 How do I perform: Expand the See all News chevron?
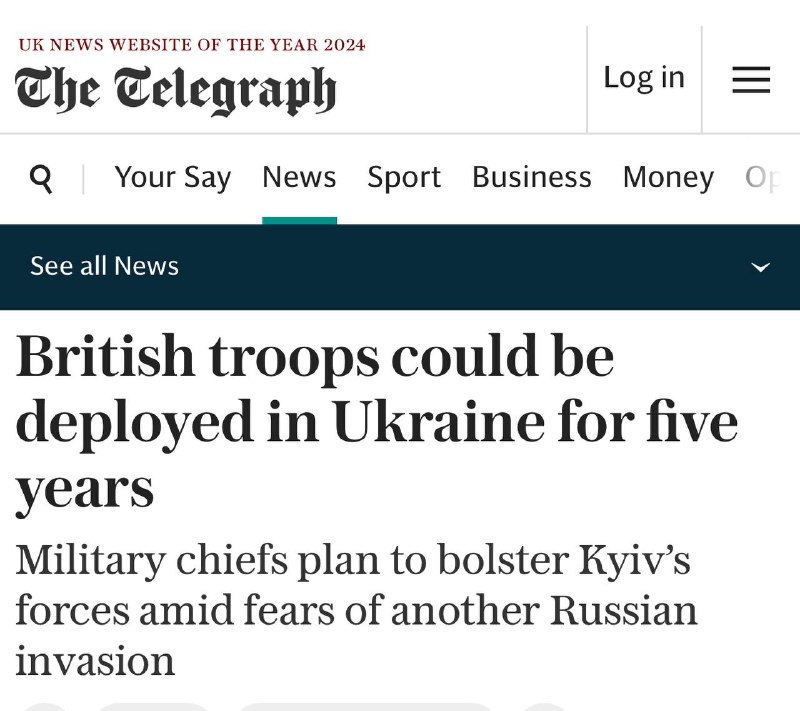(761, 267)
